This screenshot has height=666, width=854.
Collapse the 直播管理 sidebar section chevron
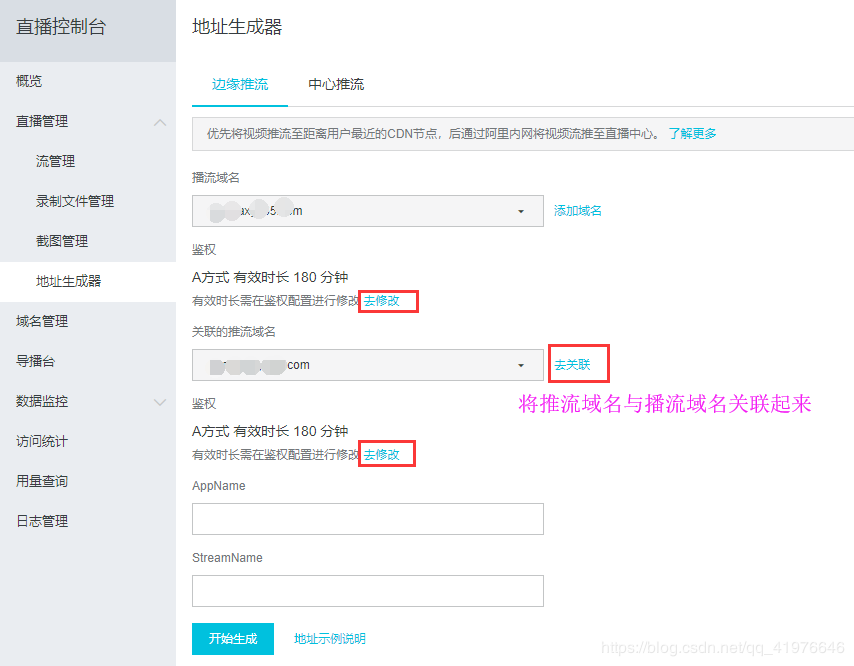click(159, 121)
